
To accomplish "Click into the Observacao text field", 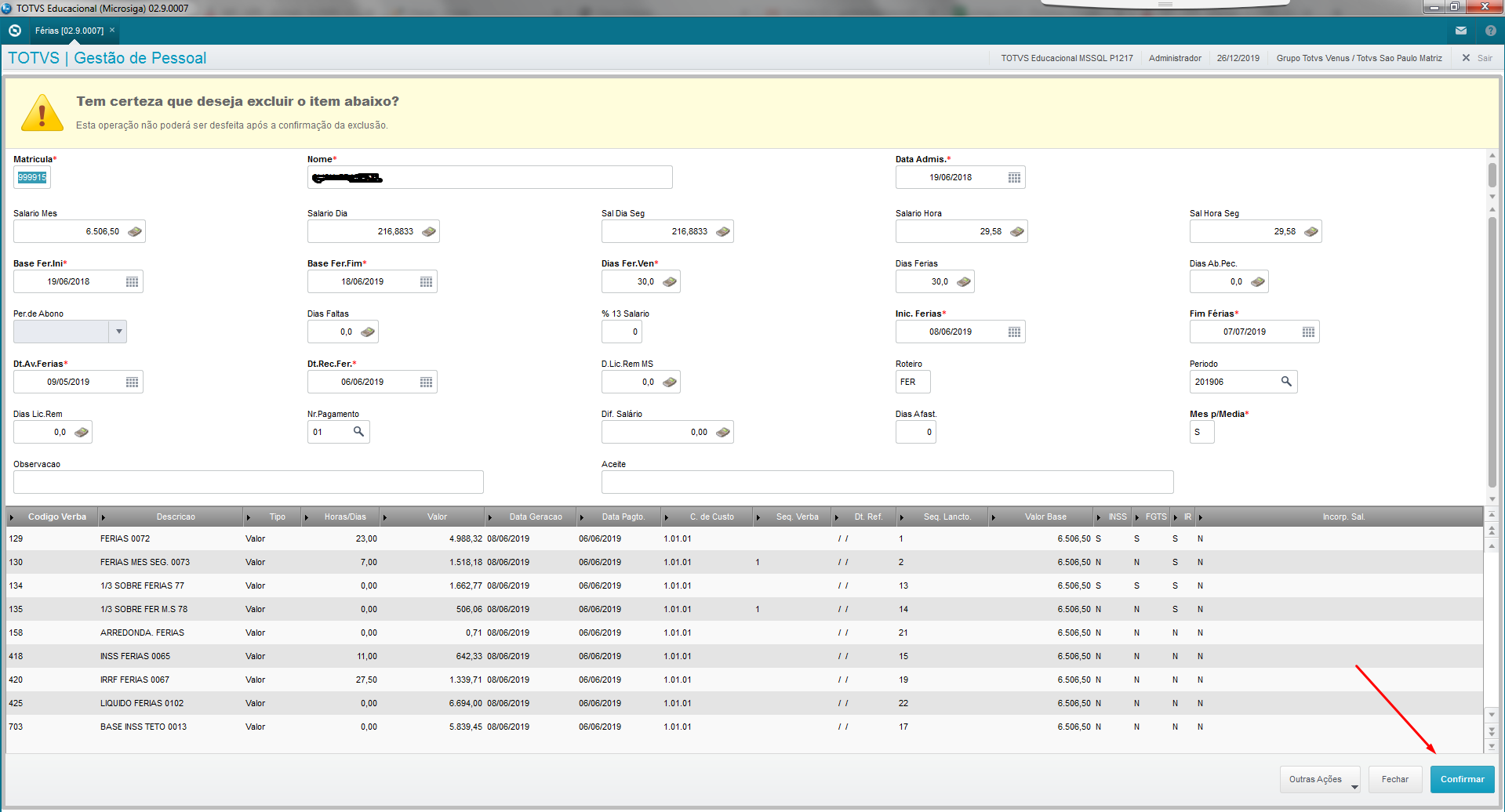I will 249,482.
